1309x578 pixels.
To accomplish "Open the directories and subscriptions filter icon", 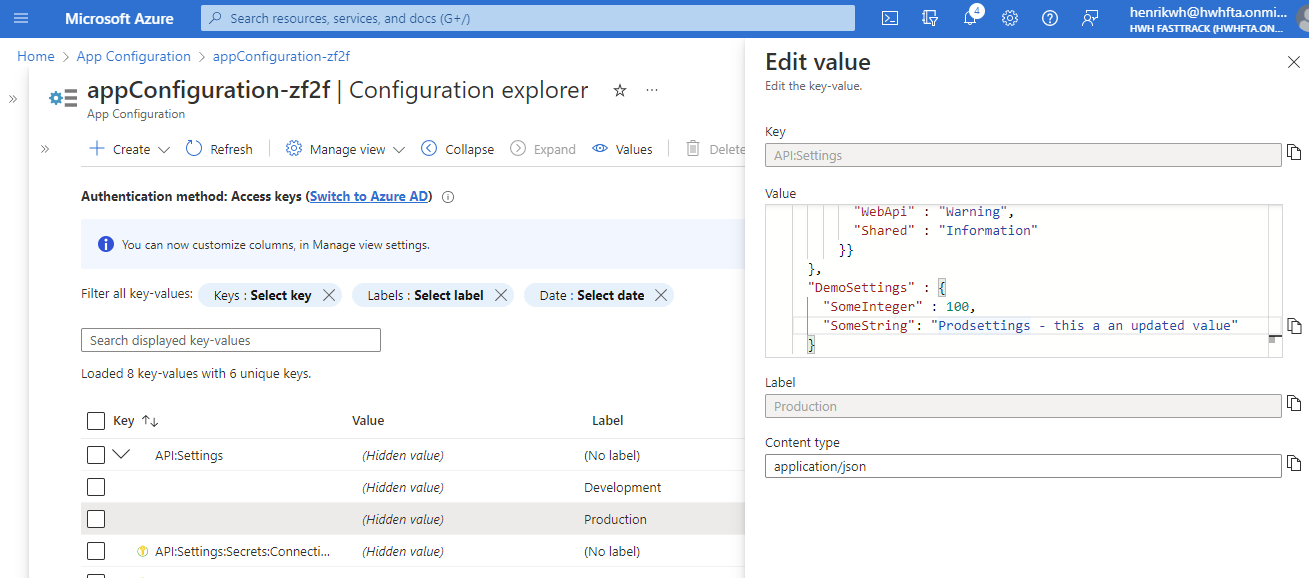I will point(930,18).
